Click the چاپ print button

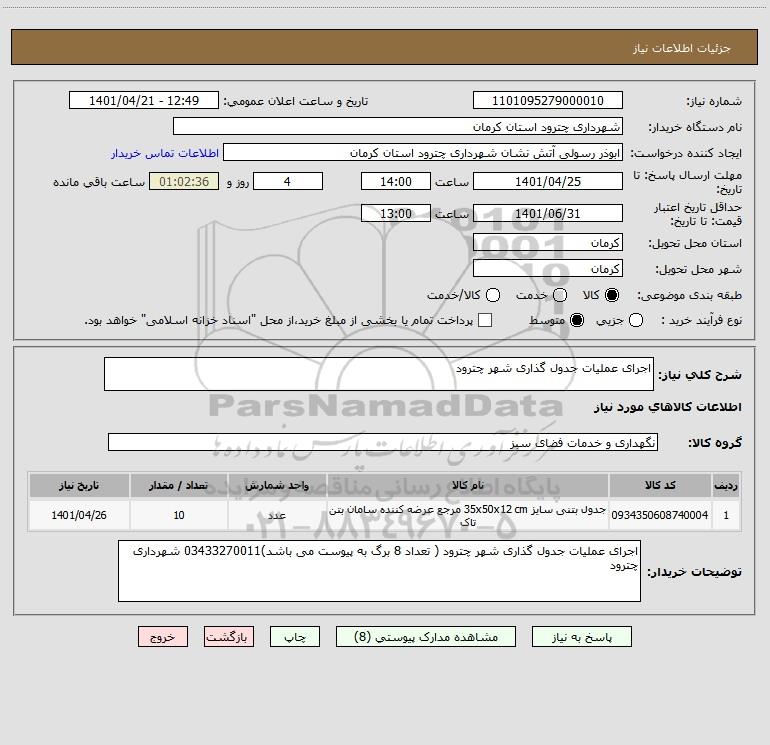(295, 637)
